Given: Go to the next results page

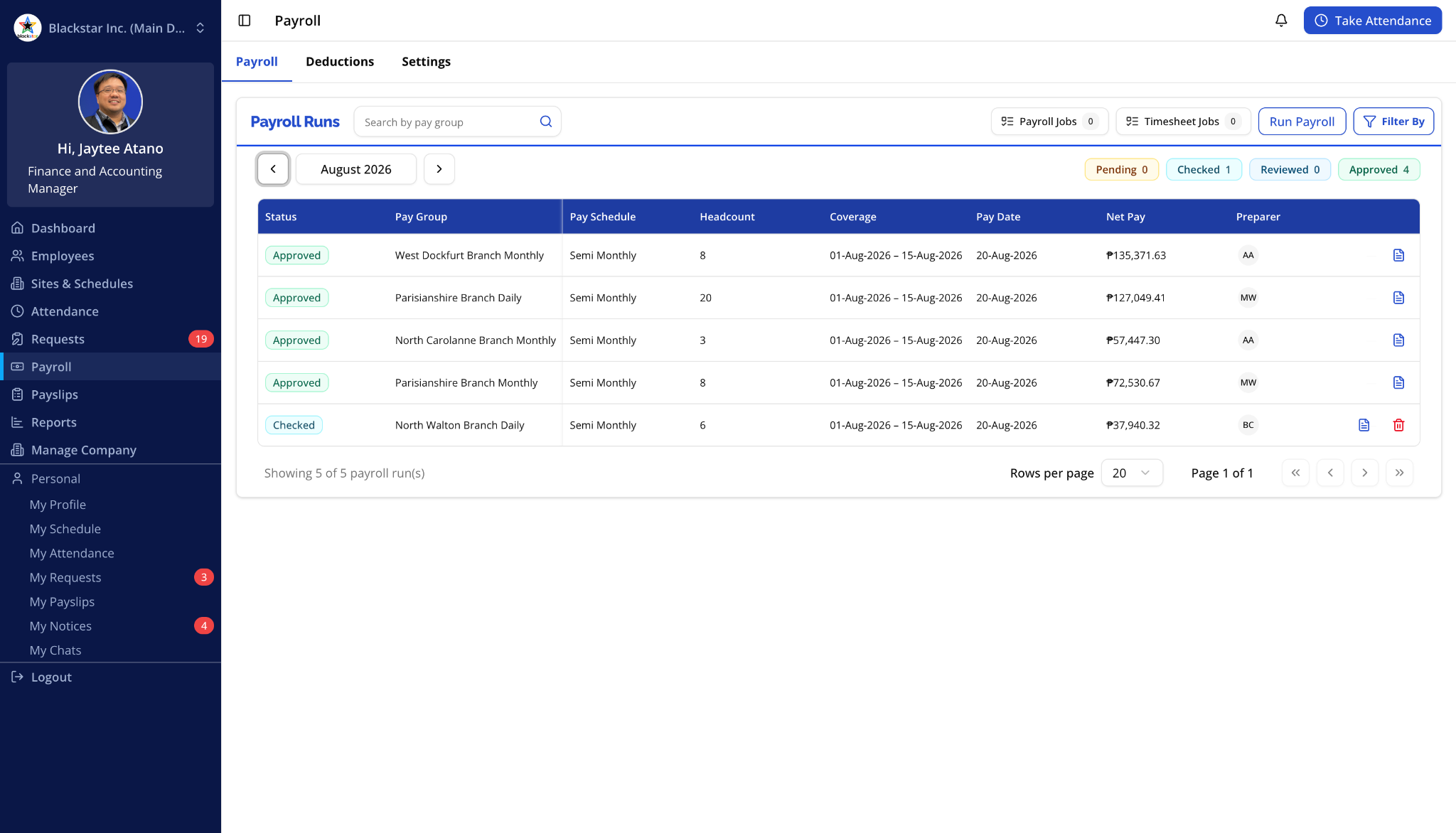Looking at the screenshot, I should pos(1364,473).
